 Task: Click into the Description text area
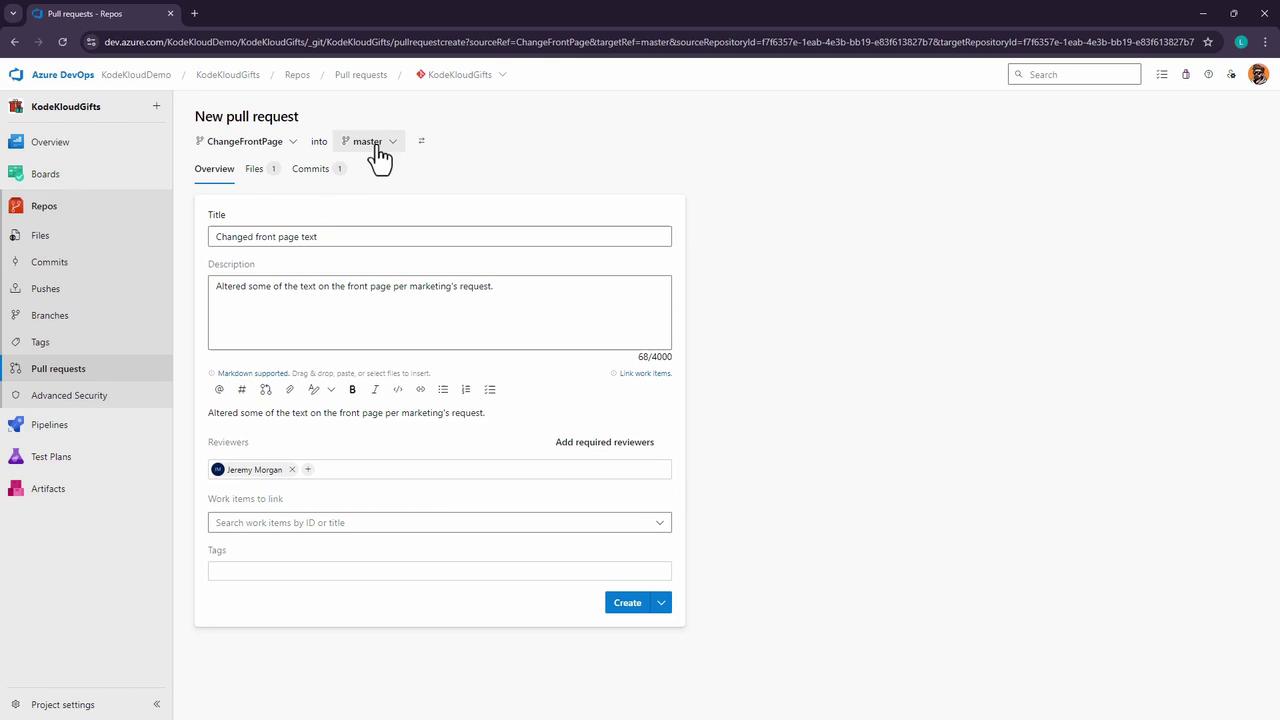tap(440, 313)
